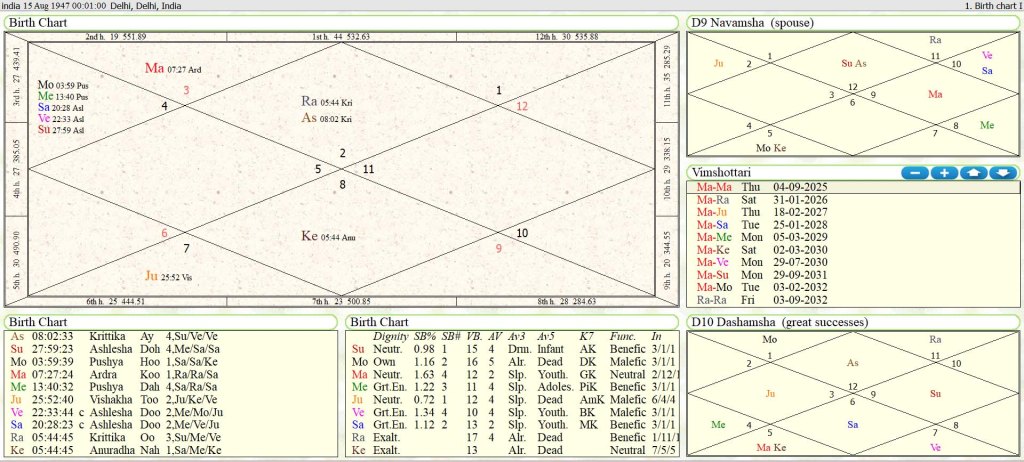Select Mars 'Ma 07:27 Ard' in main chart
Image resolution: width=1024 pixels, height=462 pixels.
[x=174, y=68]
